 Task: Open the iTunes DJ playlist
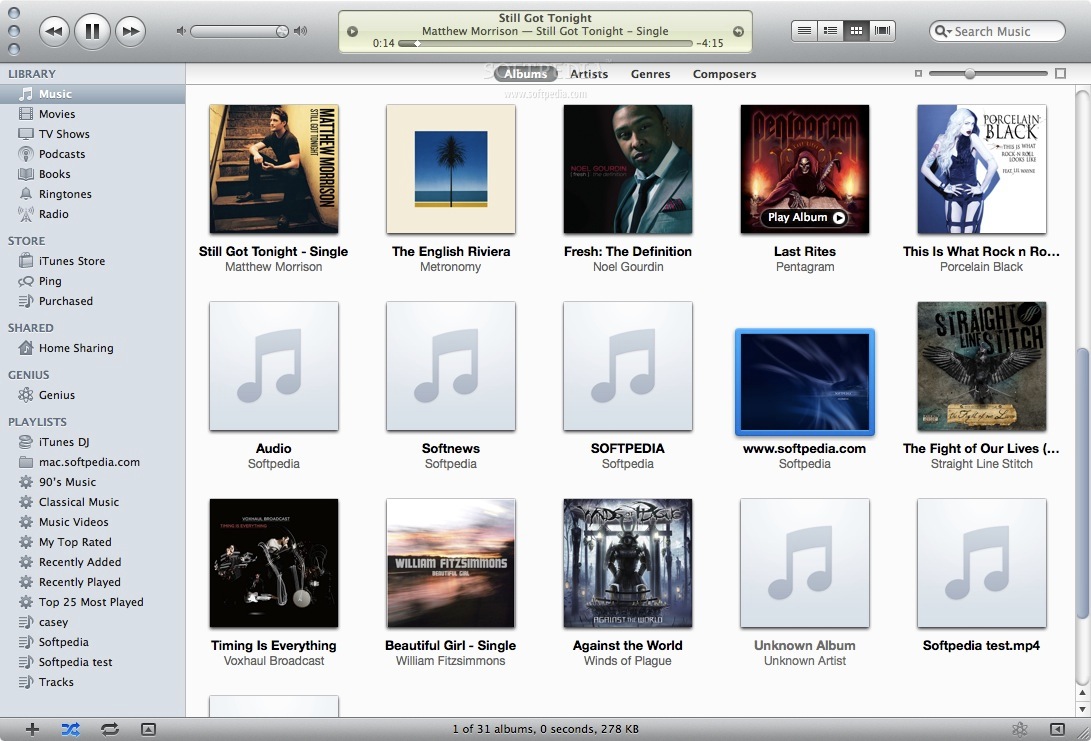[93, 442]
